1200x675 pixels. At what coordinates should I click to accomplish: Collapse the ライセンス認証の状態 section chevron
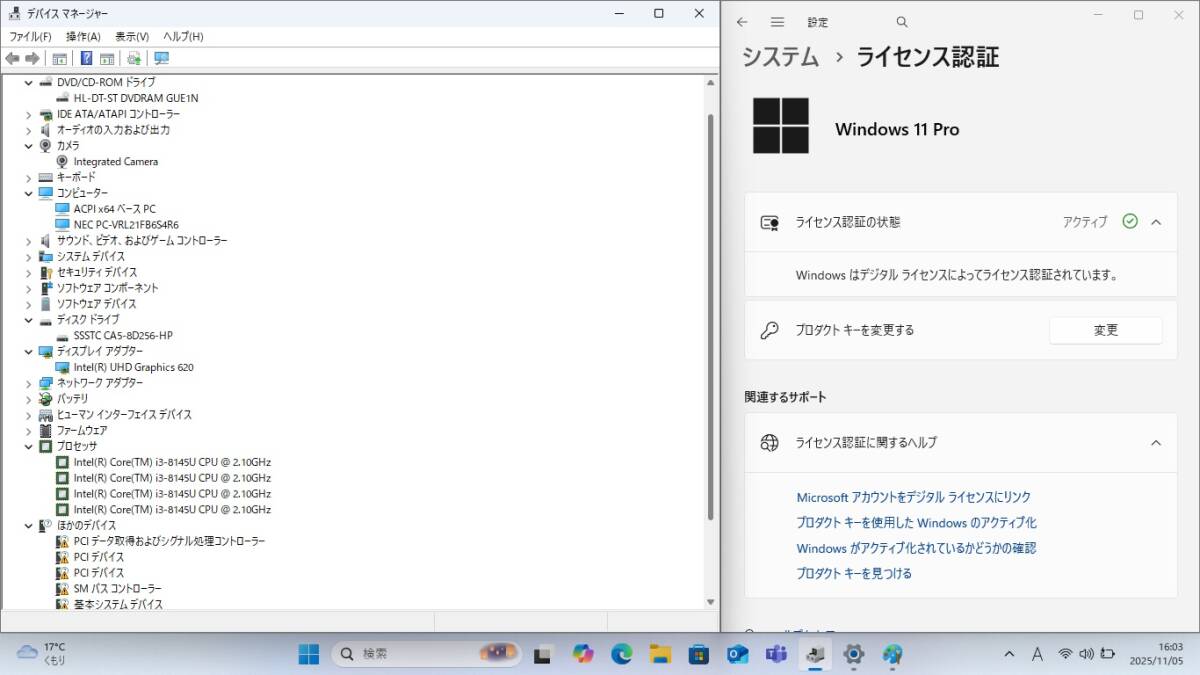click(1156, 222)
